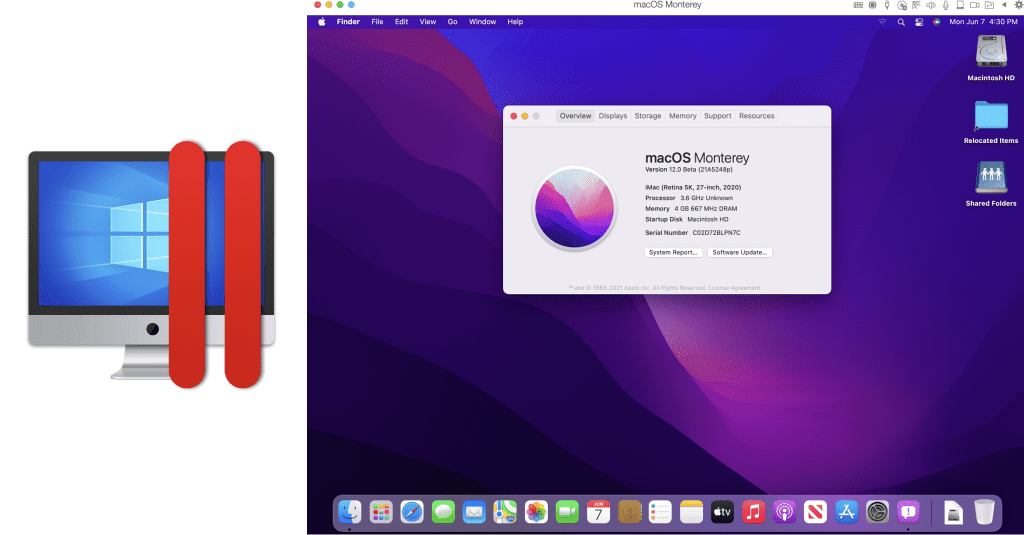1024x535 pixels.
Task: Close the About This Mac window
Action: 514,116
